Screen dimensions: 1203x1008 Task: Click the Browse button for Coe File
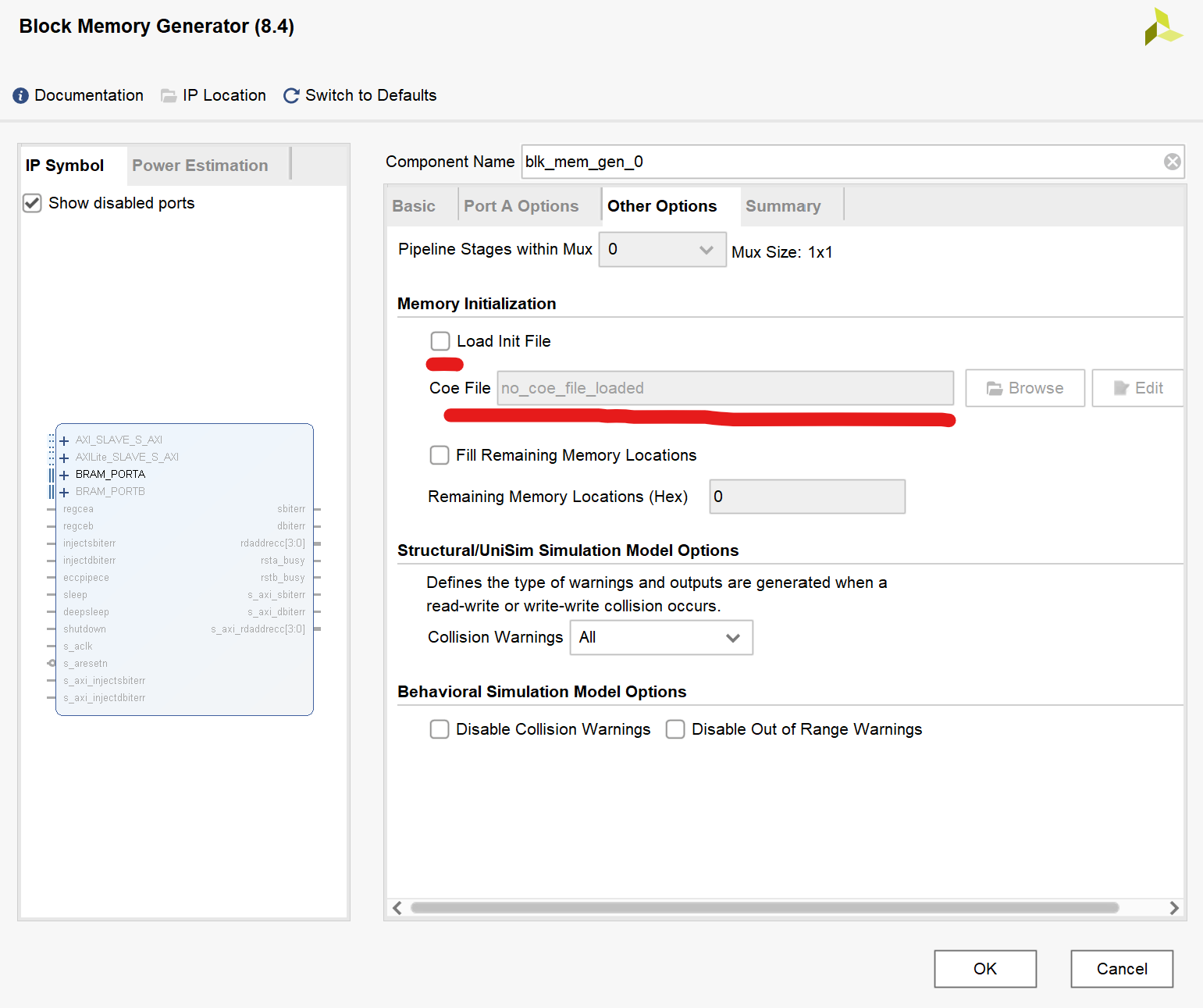1025,388
